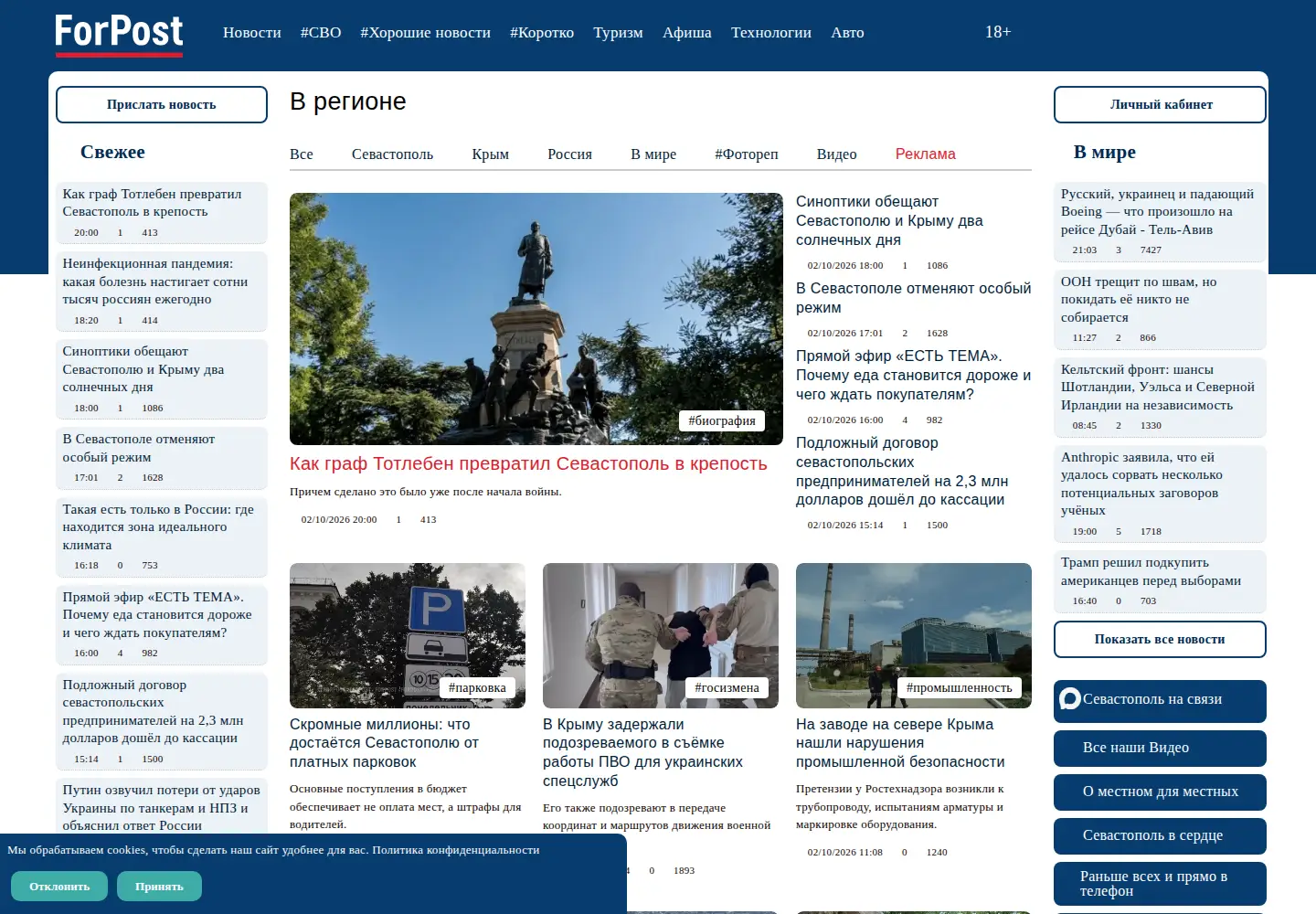Open В мире item Русский, украинец и падающий Boeing
This screenshot has height=914, width=1316.
1157,211
